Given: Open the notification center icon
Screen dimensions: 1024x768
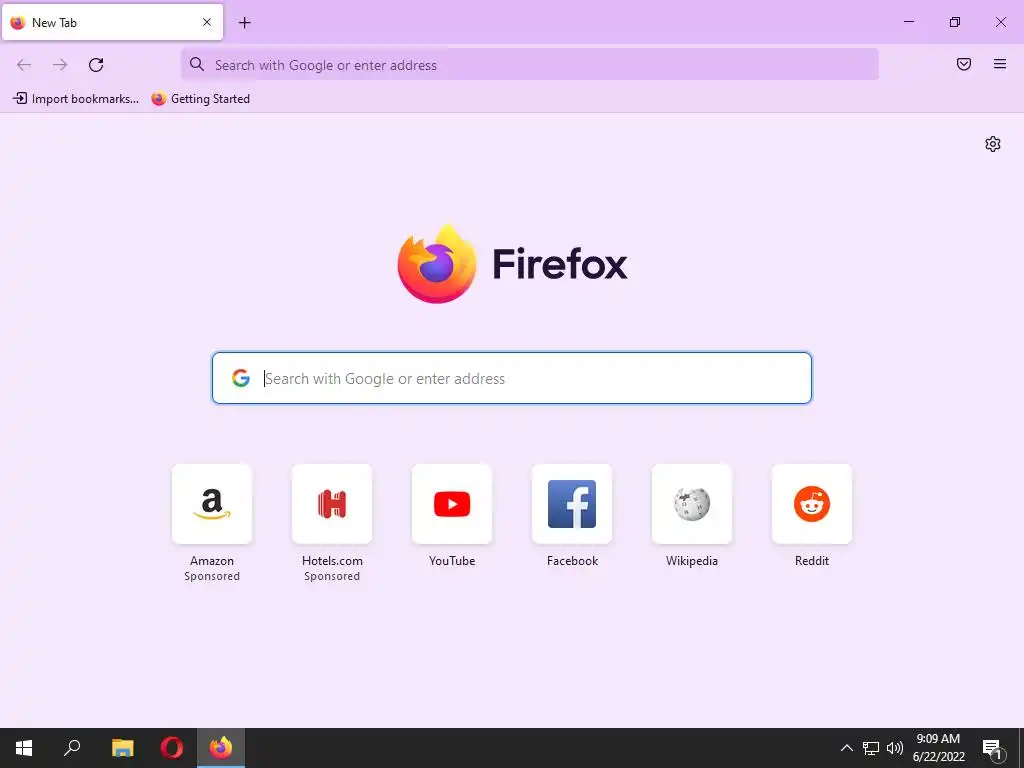Looking at the screenshot, I should point(992,748).
